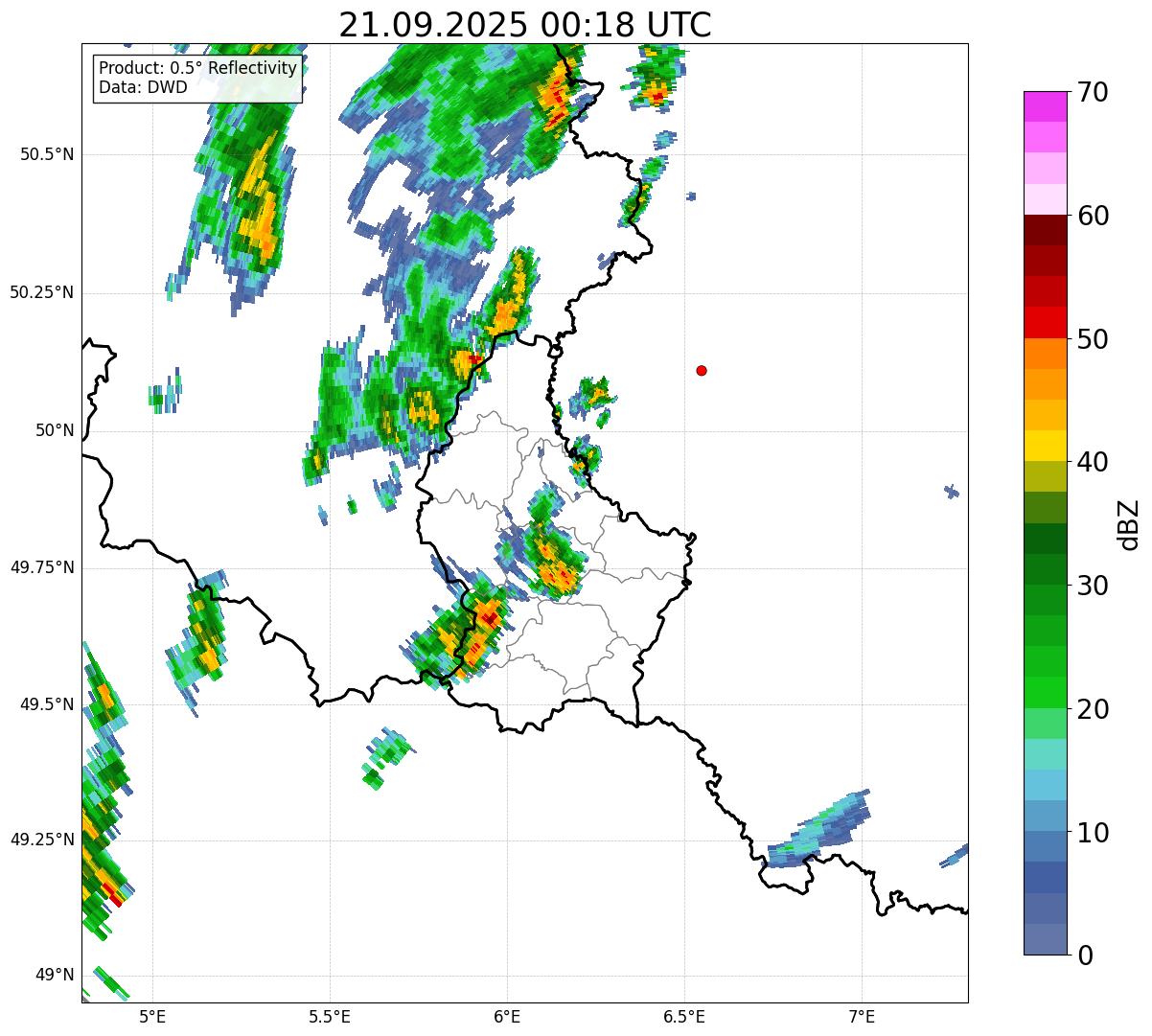Click the 49.5°N latitude label
The height and width of the screenshot is (1036, 1152).
(47, 704)
